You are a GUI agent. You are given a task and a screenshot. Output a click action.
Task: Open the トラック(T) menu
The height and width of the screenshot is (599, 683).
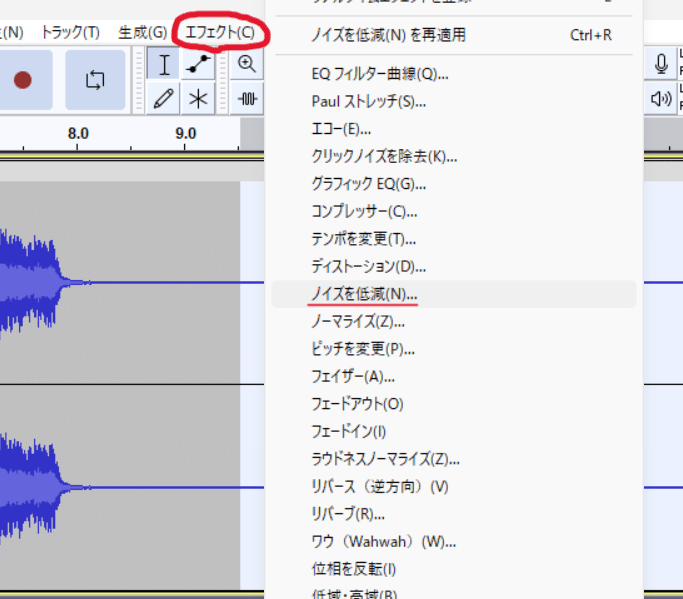[x=71, y=32]
